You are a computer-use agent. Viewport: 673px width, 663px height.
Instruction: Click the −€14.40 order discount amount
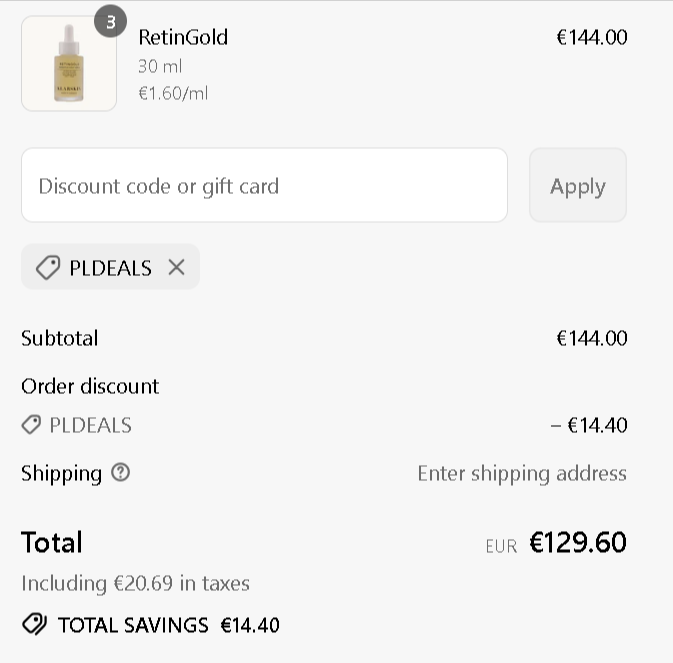(x=589, y=425)
